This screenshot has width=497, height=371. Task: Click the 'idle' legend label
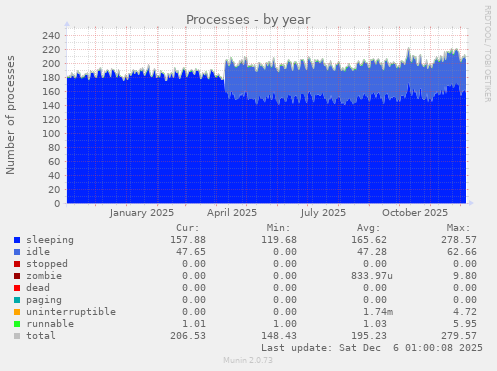click(38, 252)
